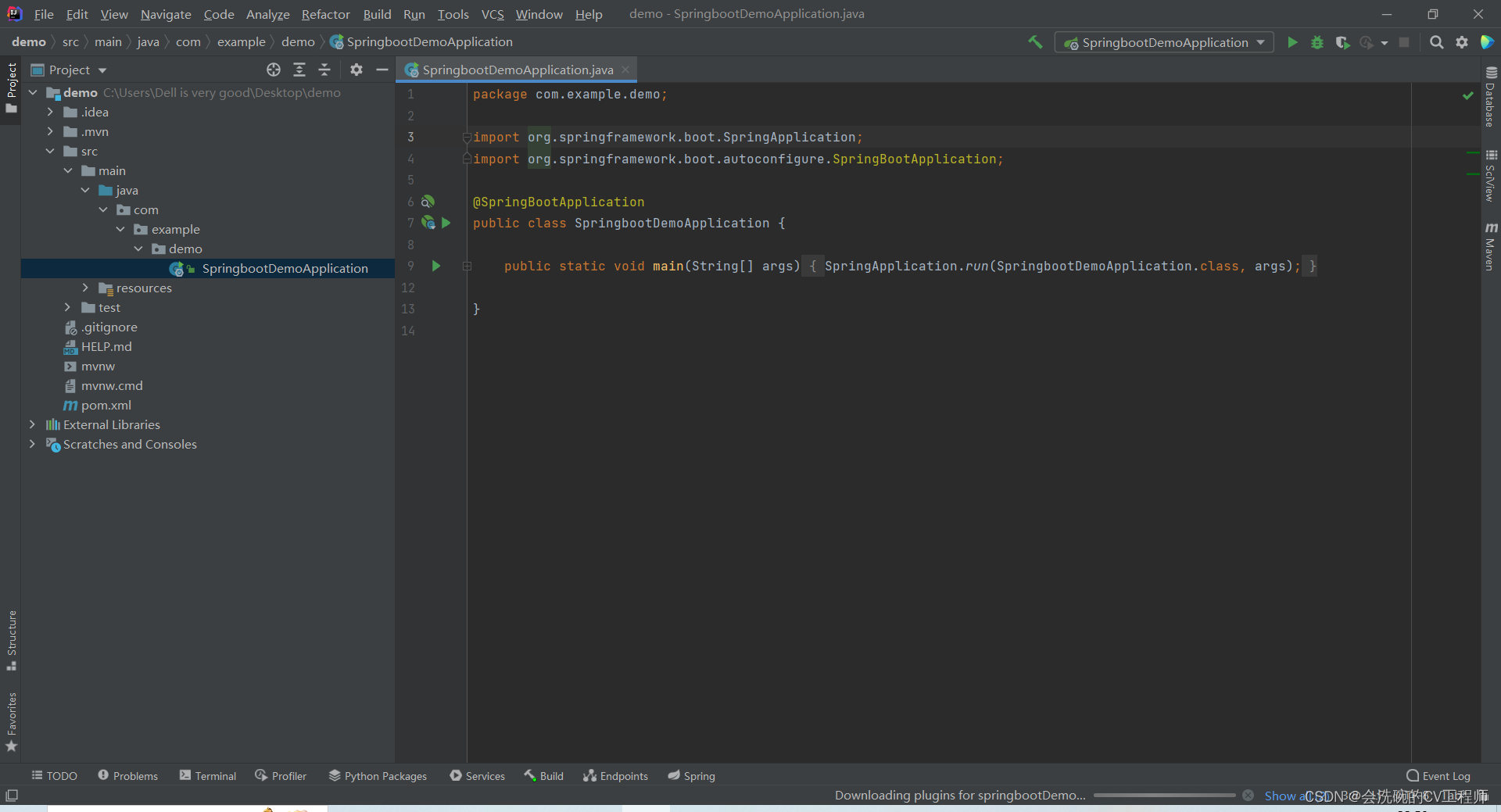Image resolution: width=1501 pixels, height=812 pixels.
Task: Click Spring bean gutter icon beside @SpringBootApplication
Action: click(428, 202)
